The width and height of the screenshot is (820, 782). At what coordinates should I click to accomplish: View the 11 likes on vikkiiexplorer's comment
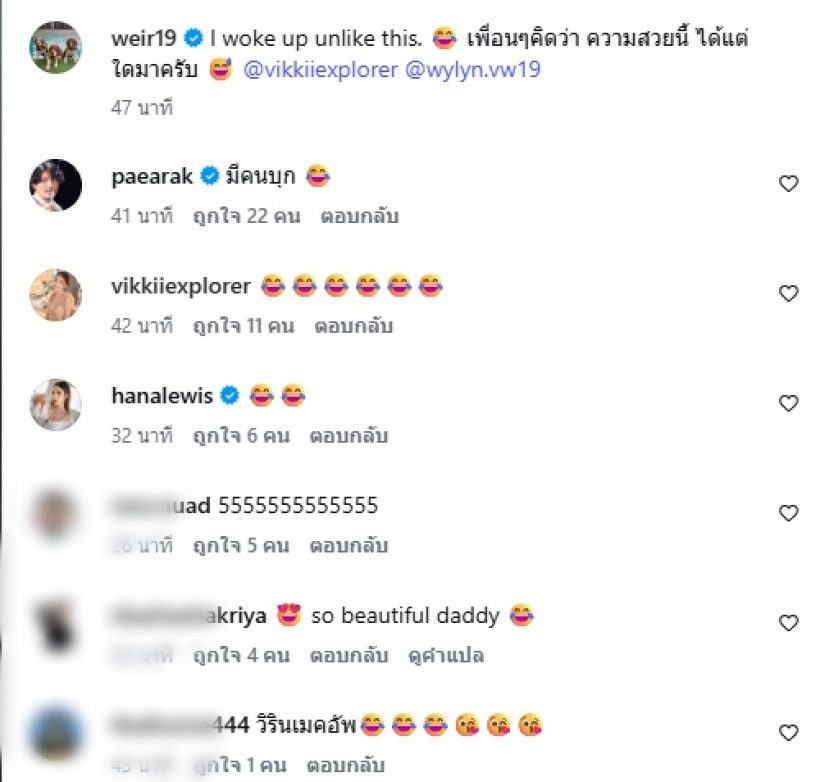tap(244, 326)
